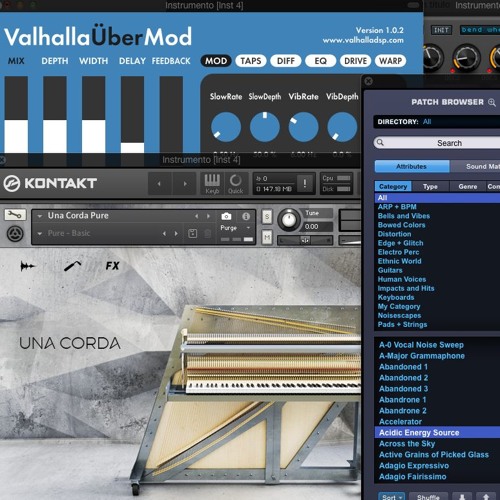Toggle the Mute M button
The width and height of the screenshot is (500, 500).
267,237
